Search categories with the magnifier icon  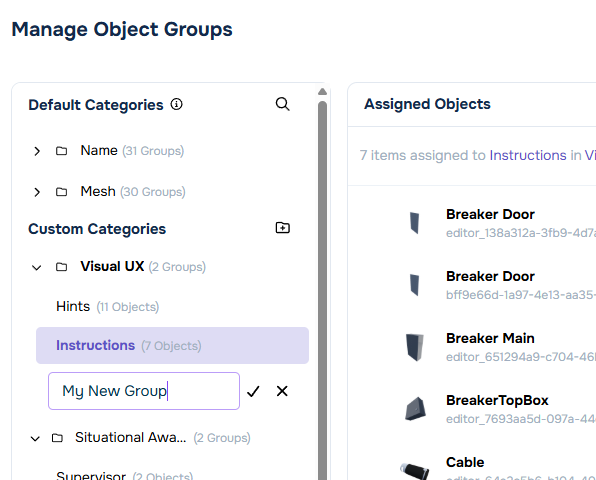click(x=282, y=104)
